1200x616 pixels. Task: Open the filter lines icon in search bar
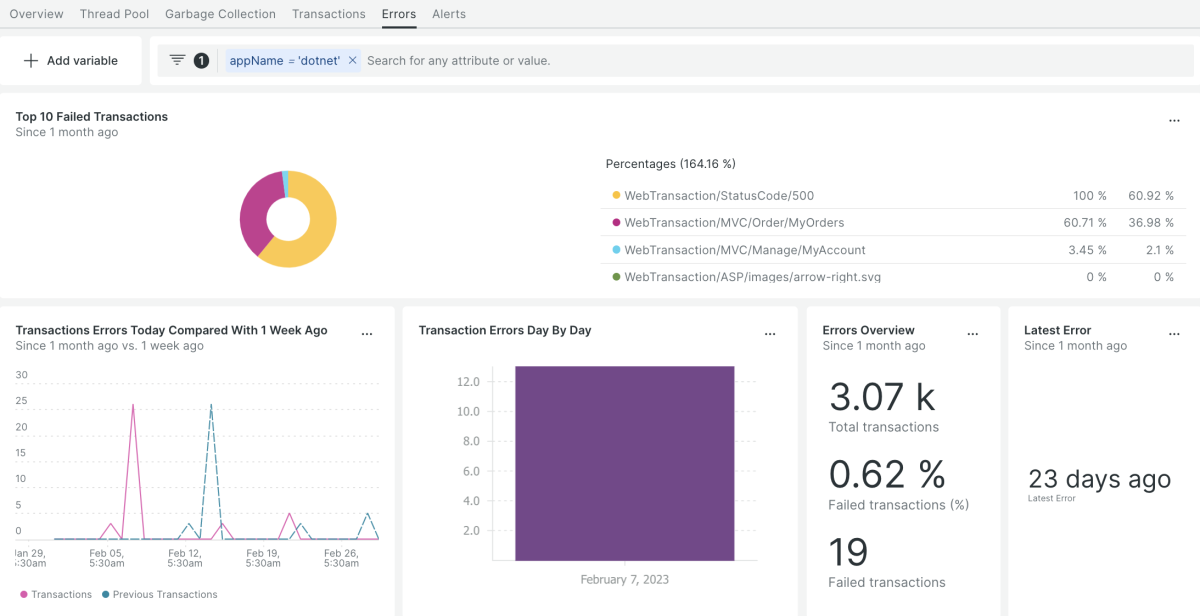point(177,60)
